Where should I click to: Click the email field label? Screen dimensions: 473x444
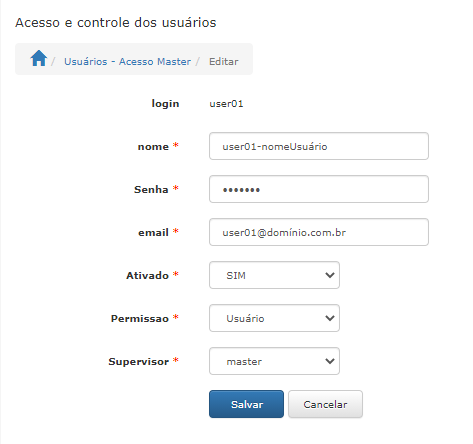pos(153,232)
